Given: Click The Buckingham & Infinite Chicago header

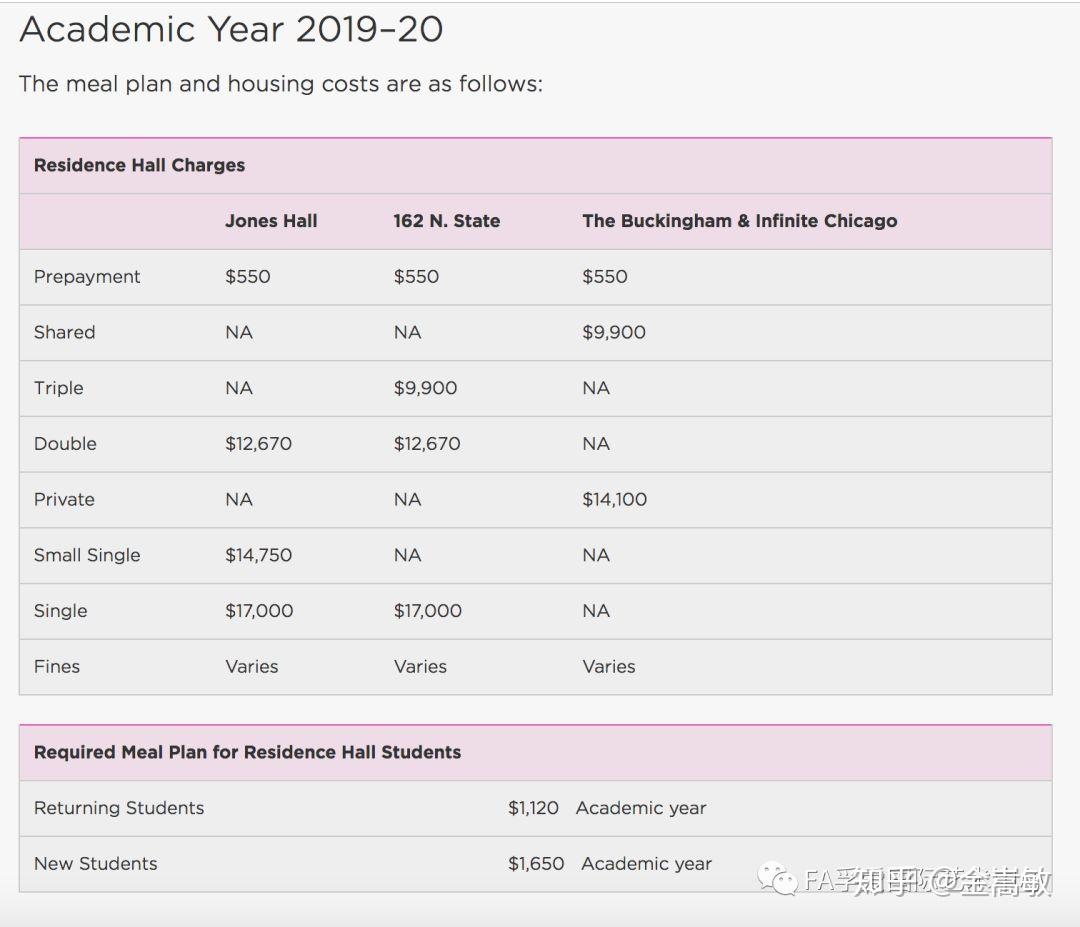Looking at the screenshot, I should click(739, 221).
